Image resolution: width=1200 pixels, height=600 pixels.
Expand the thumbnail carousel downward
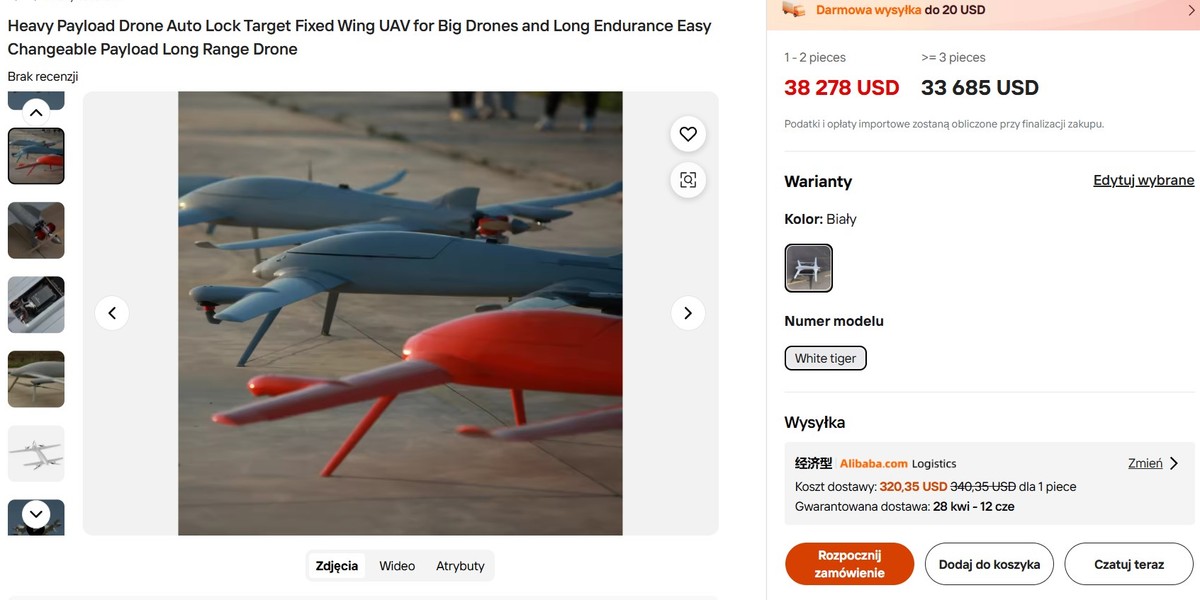pyautogui.click(x=36, y=515)
